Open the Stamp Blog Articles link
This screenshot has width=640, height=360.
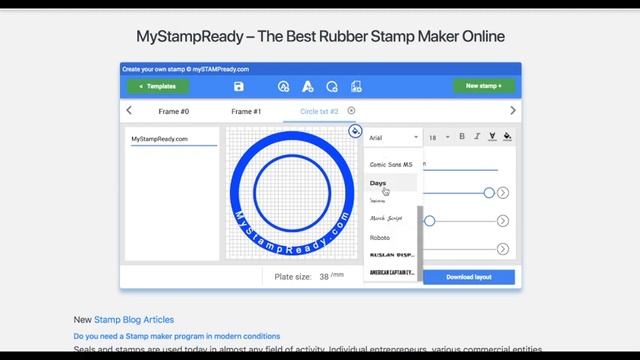point(134,320)
